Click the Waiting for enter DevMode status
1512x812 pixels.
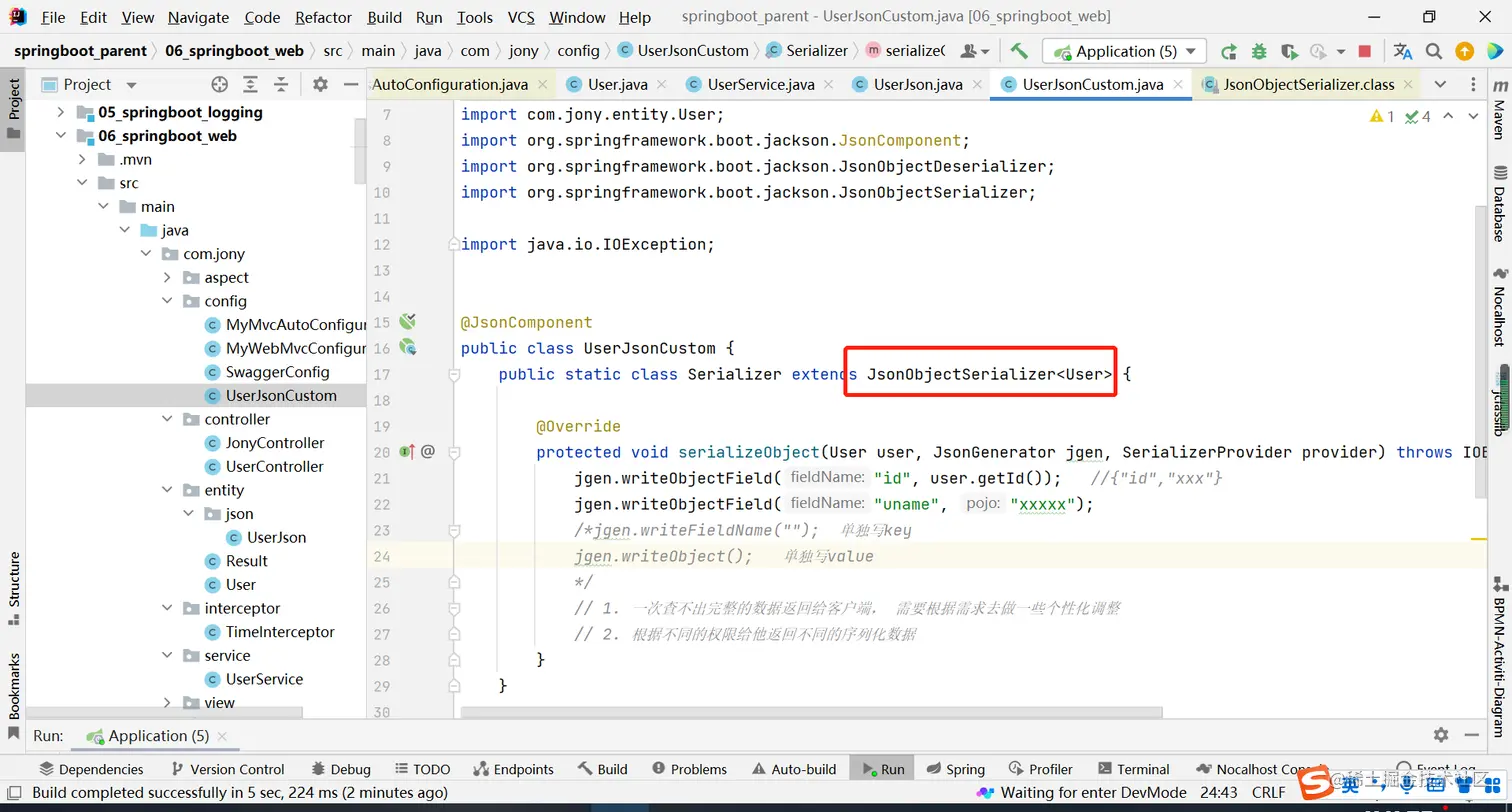pos(1083,793)
